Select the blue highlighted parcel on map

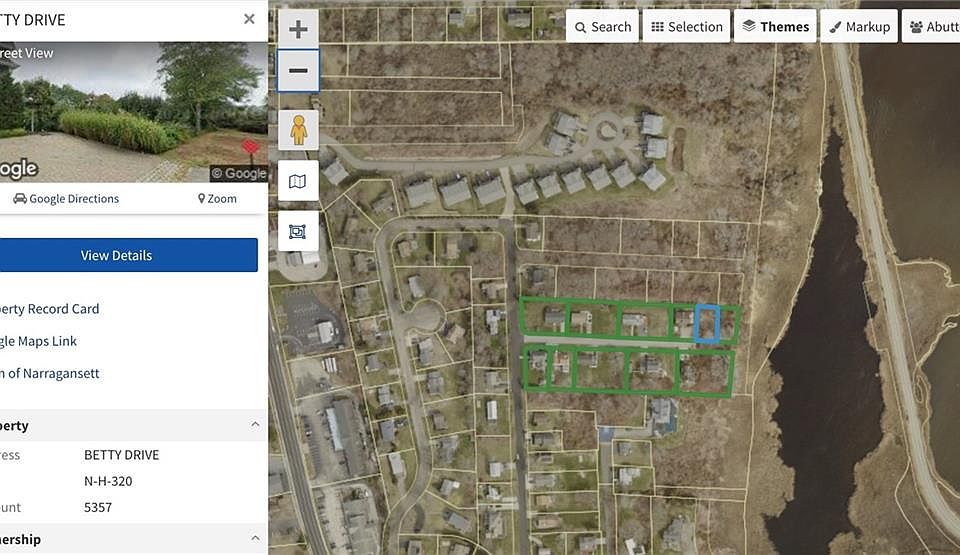click(x=707, y=323)
